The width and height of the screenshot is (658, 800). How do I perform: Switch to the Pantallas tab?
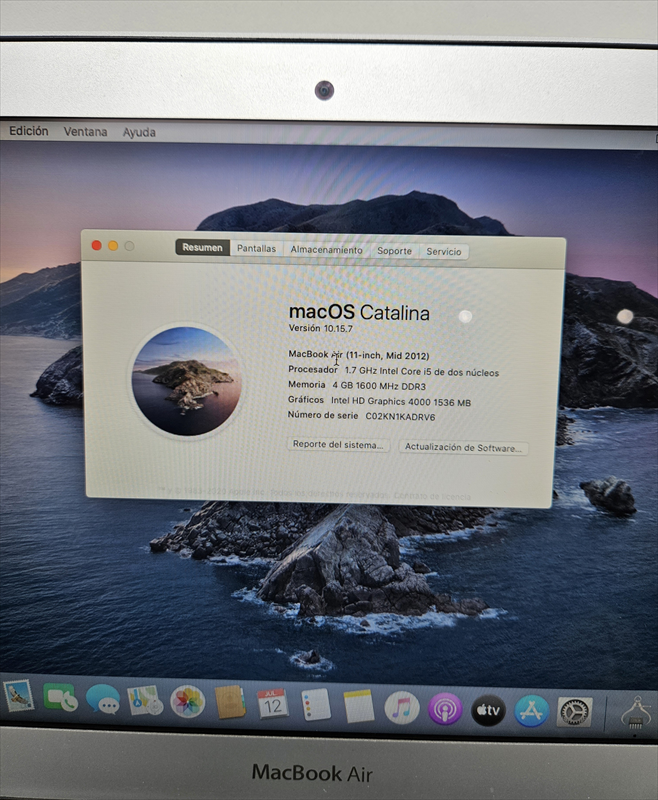coord(256,249)
